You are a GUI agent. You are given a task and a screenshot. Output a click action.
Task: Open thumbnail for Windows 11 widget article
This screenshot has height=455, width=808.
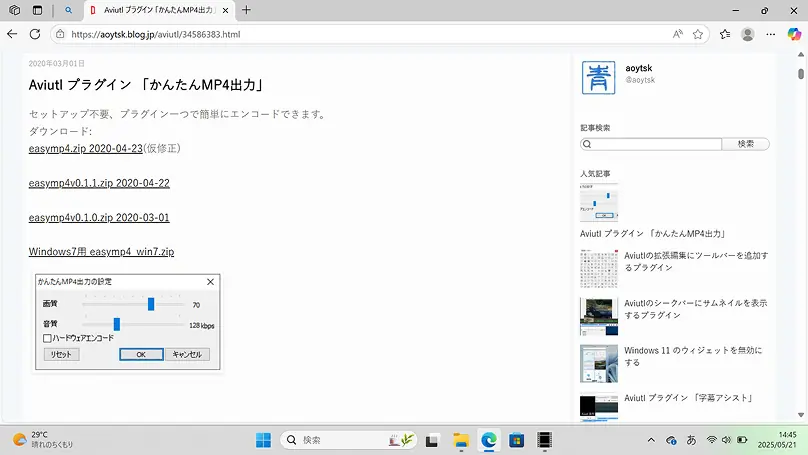click(x=599, y=364)
